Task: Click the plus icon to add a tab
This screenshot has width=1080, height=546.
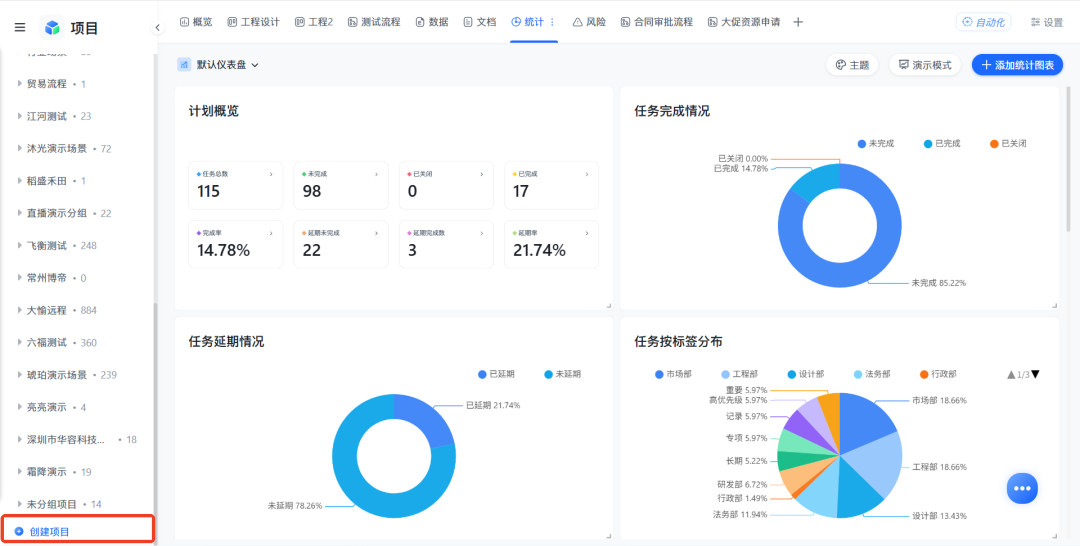Action: [x=798, y=22]
